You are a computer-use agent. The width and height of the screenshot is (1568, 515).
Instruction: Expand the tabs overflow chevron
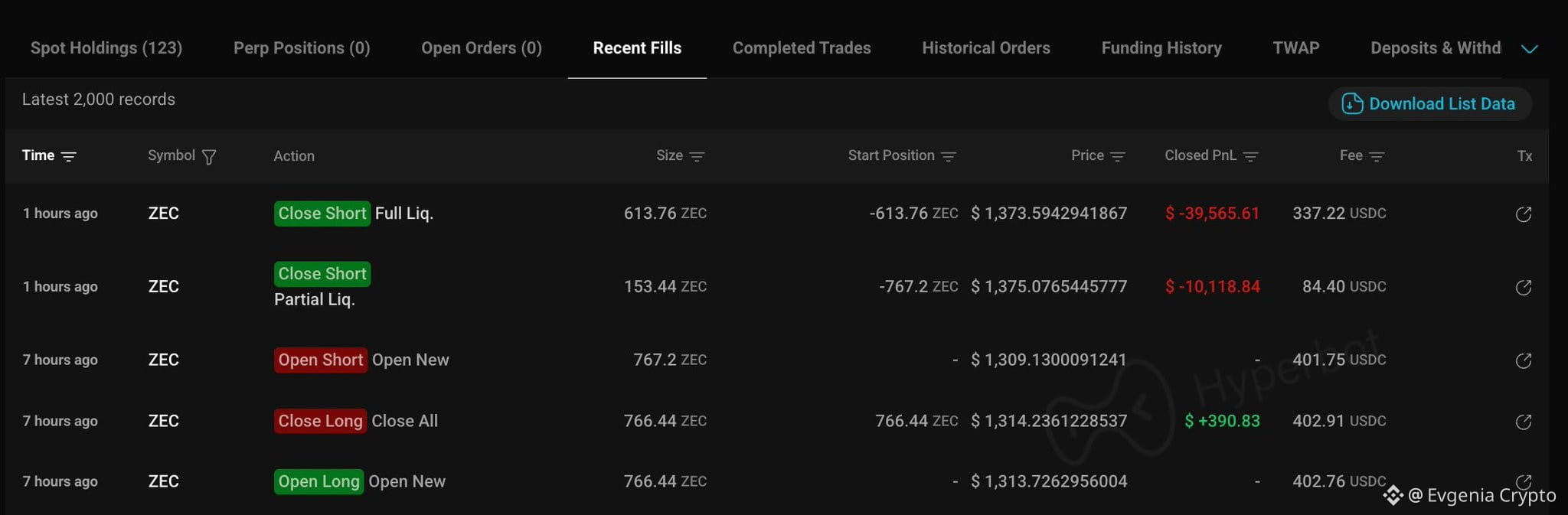[1530, 49]
